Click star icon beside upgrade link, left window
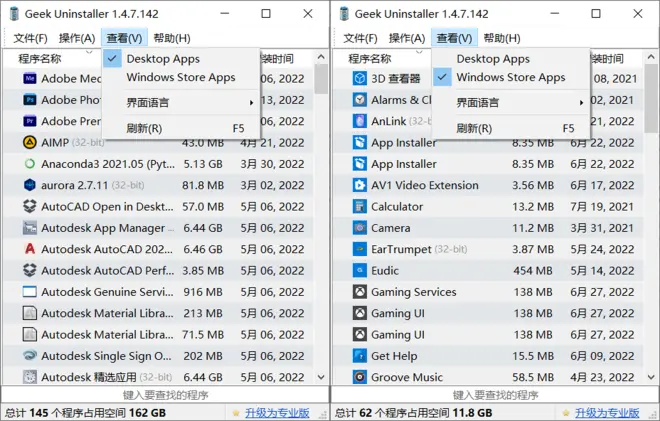Image resolution: width=660 pixels, height=421 pixels. point(236,413)
